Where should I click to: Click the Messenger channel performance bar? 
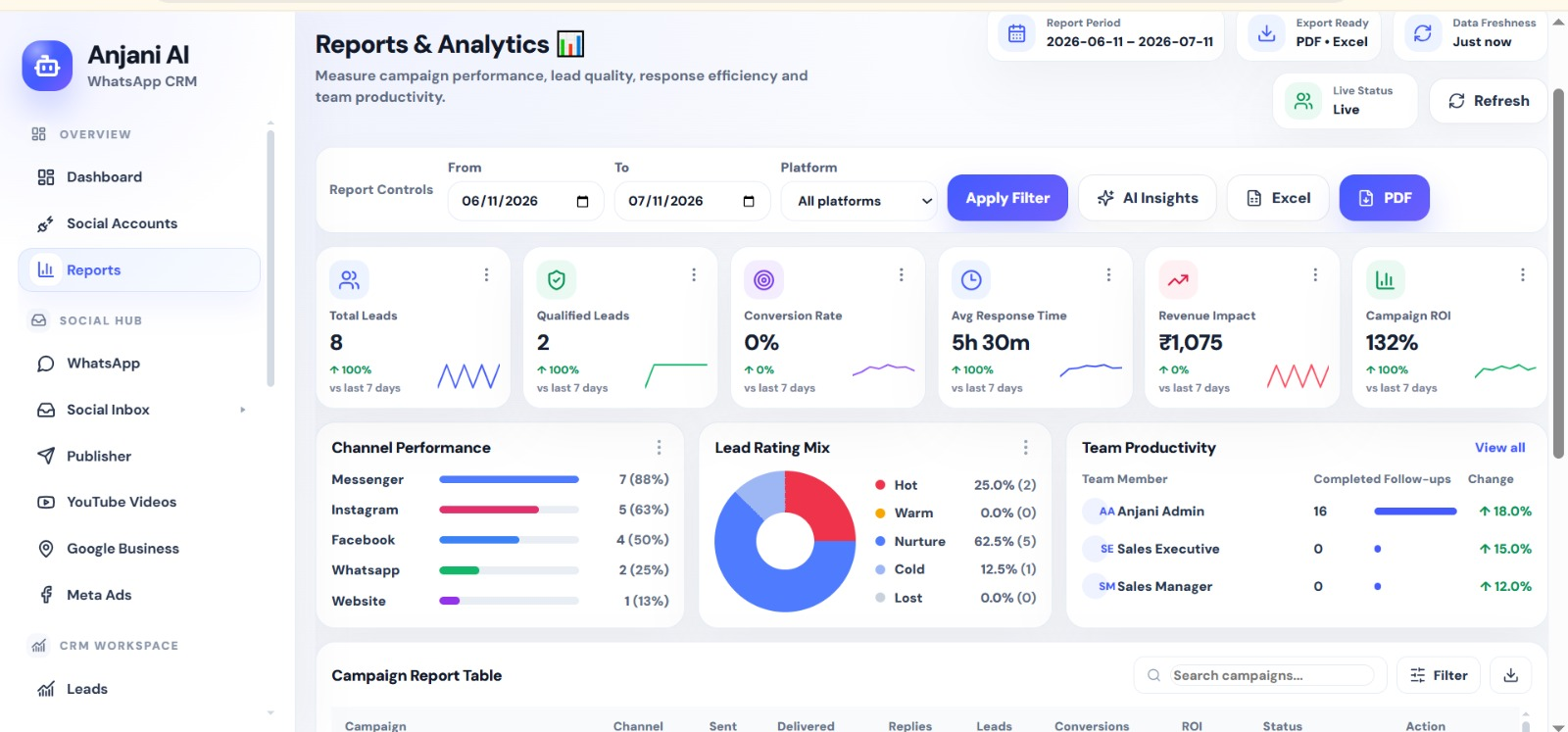(509, 479)
